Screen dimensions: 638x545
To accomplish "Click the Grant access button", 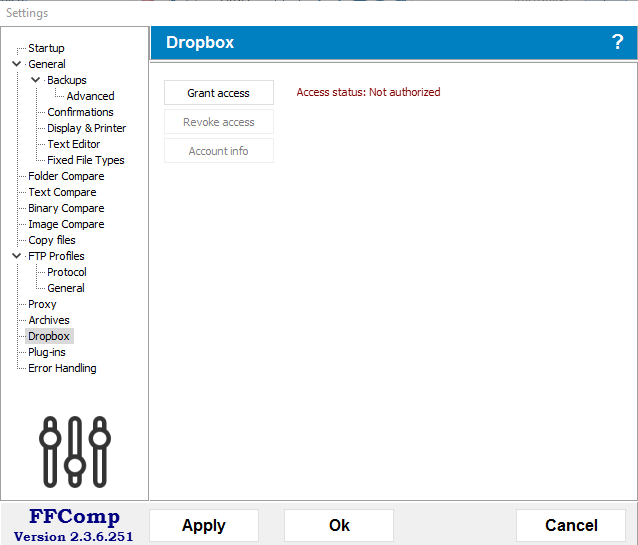I will tap(218, 93).
